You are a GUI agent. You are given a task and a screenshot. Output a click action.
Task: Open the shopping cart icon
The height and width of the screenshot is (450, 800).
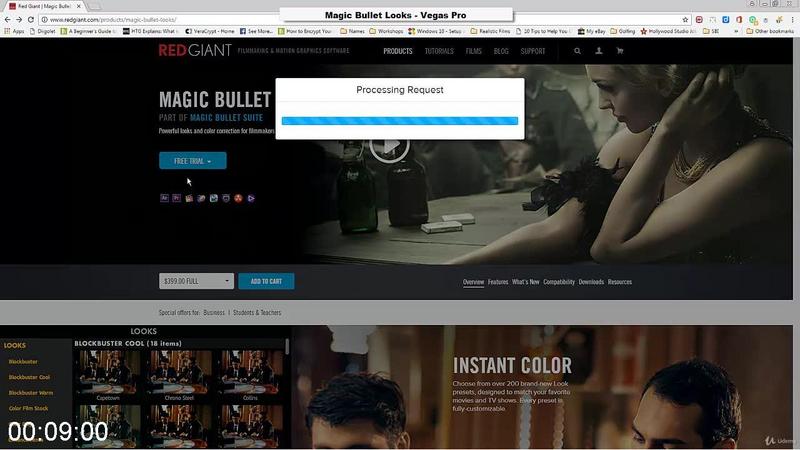point(620,51)
